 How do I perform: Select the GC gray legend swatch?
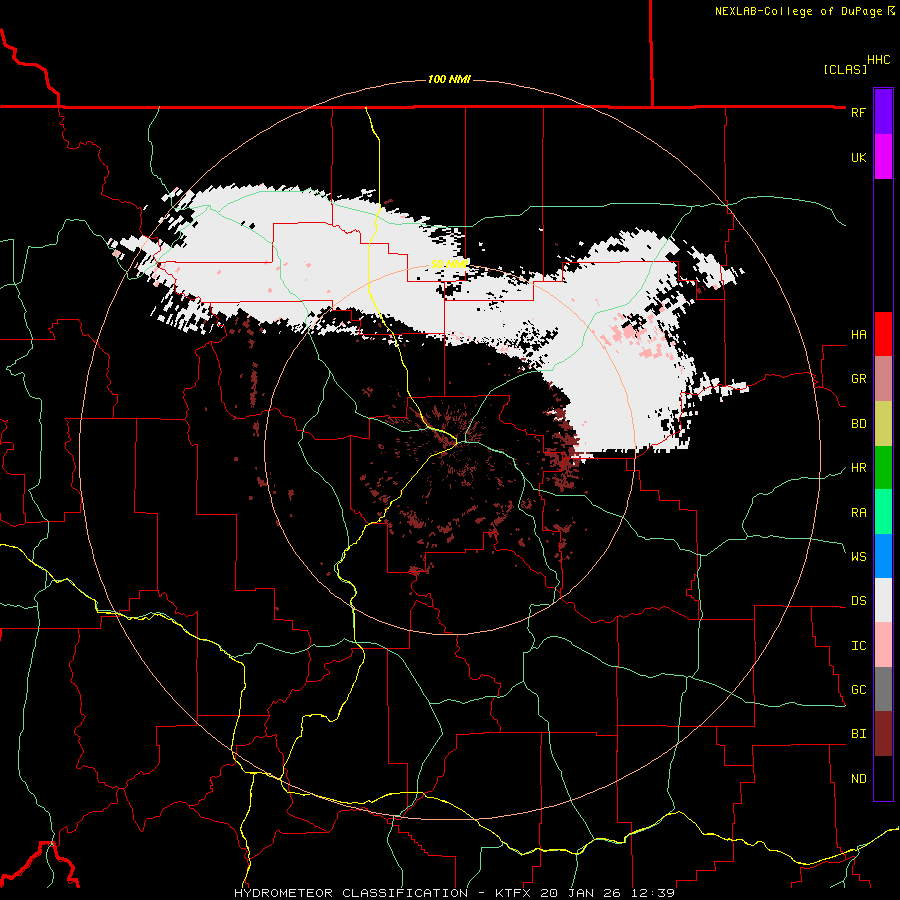point(883,689)
